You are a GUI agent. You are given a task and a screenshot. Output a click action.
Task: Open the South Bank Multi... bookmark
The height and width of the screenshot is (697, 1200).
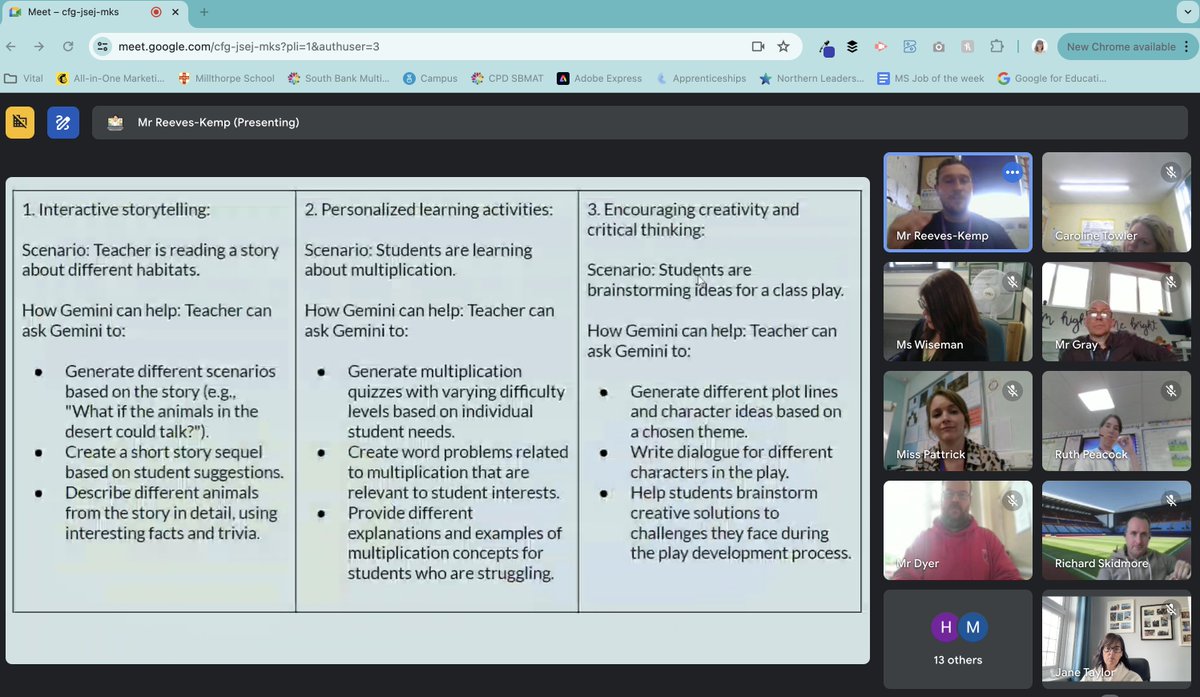[x=339, y=78]
